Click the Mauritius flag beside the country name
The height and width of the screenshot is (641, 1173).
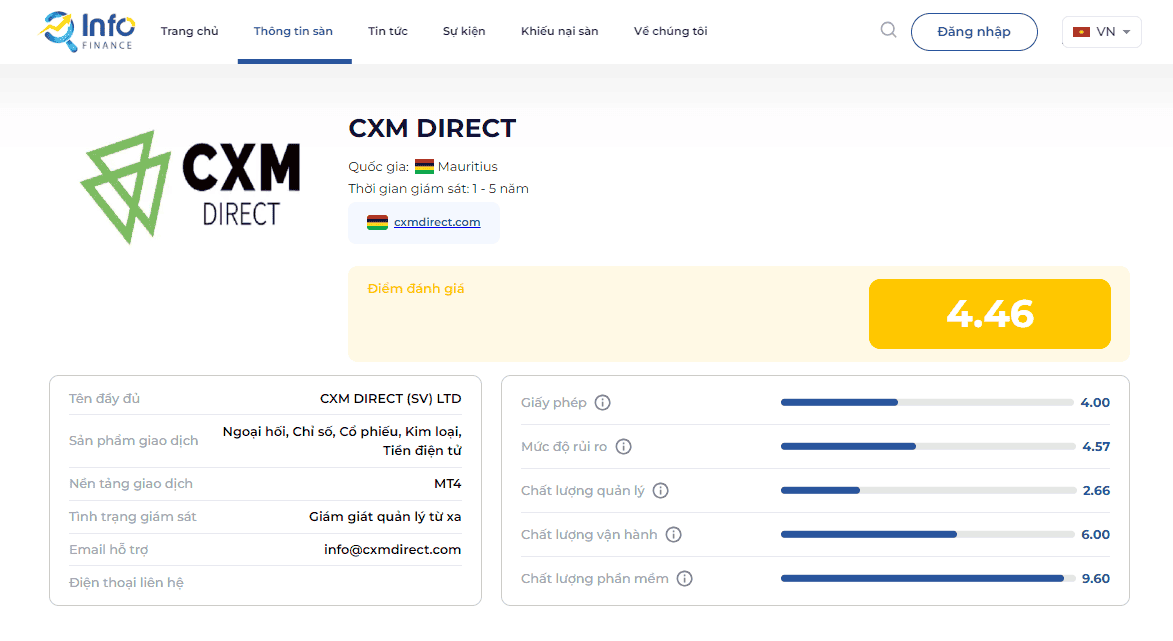point(424,167)
